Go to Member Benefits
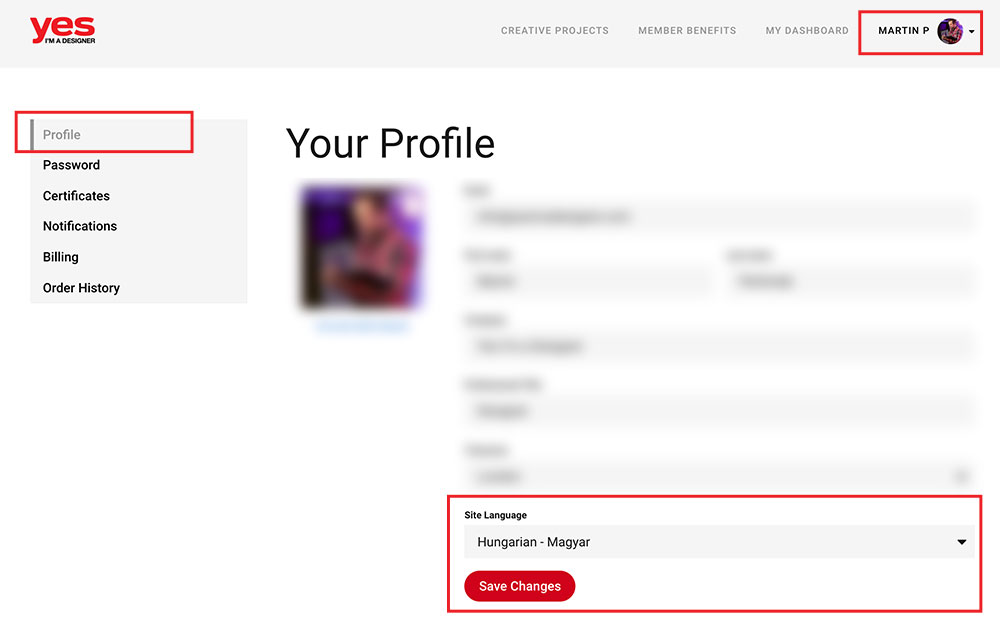 coord(687,31)
